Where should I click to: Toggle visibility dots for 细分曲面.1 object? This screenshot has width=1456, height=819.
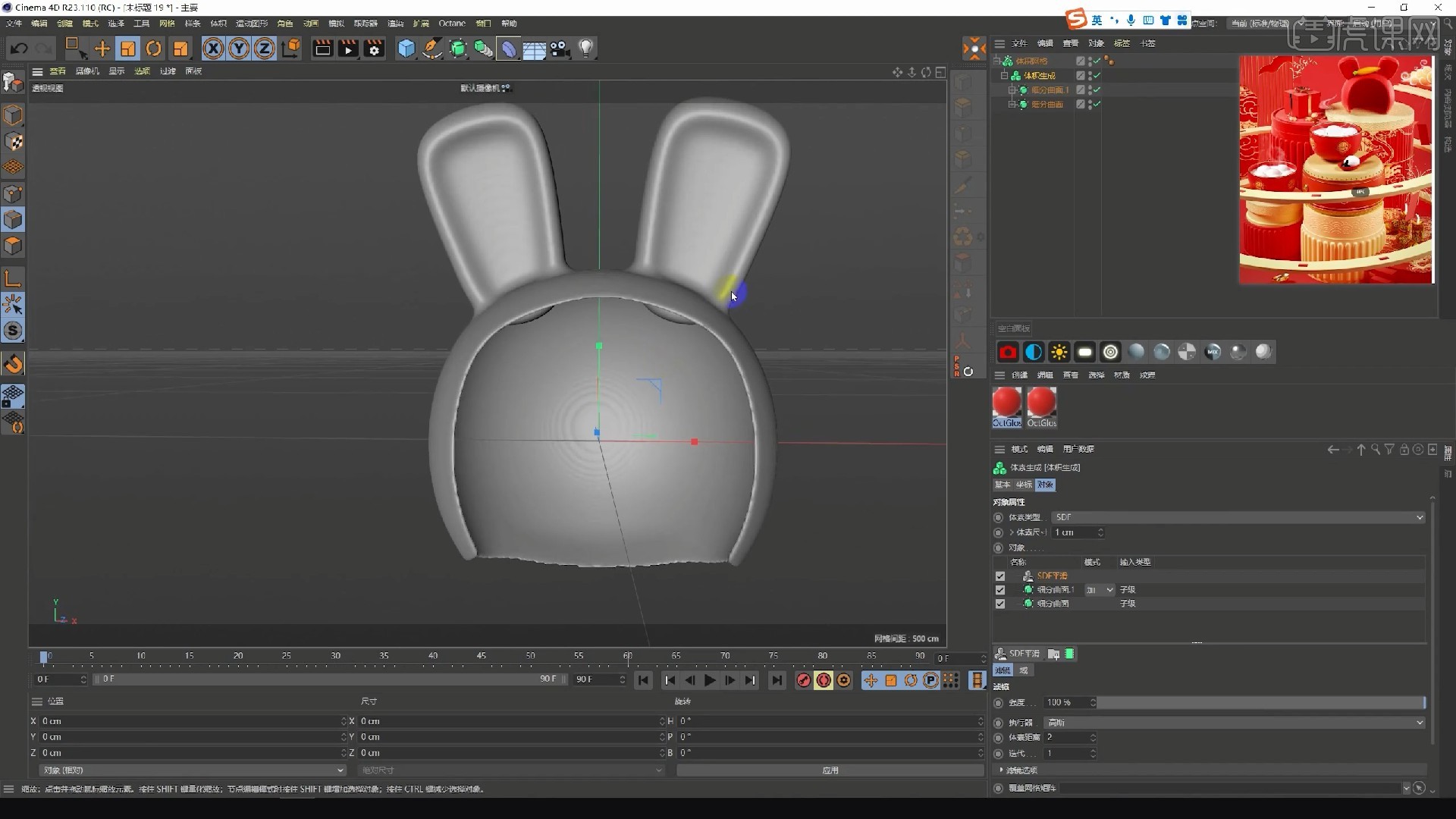(1090, 89)
